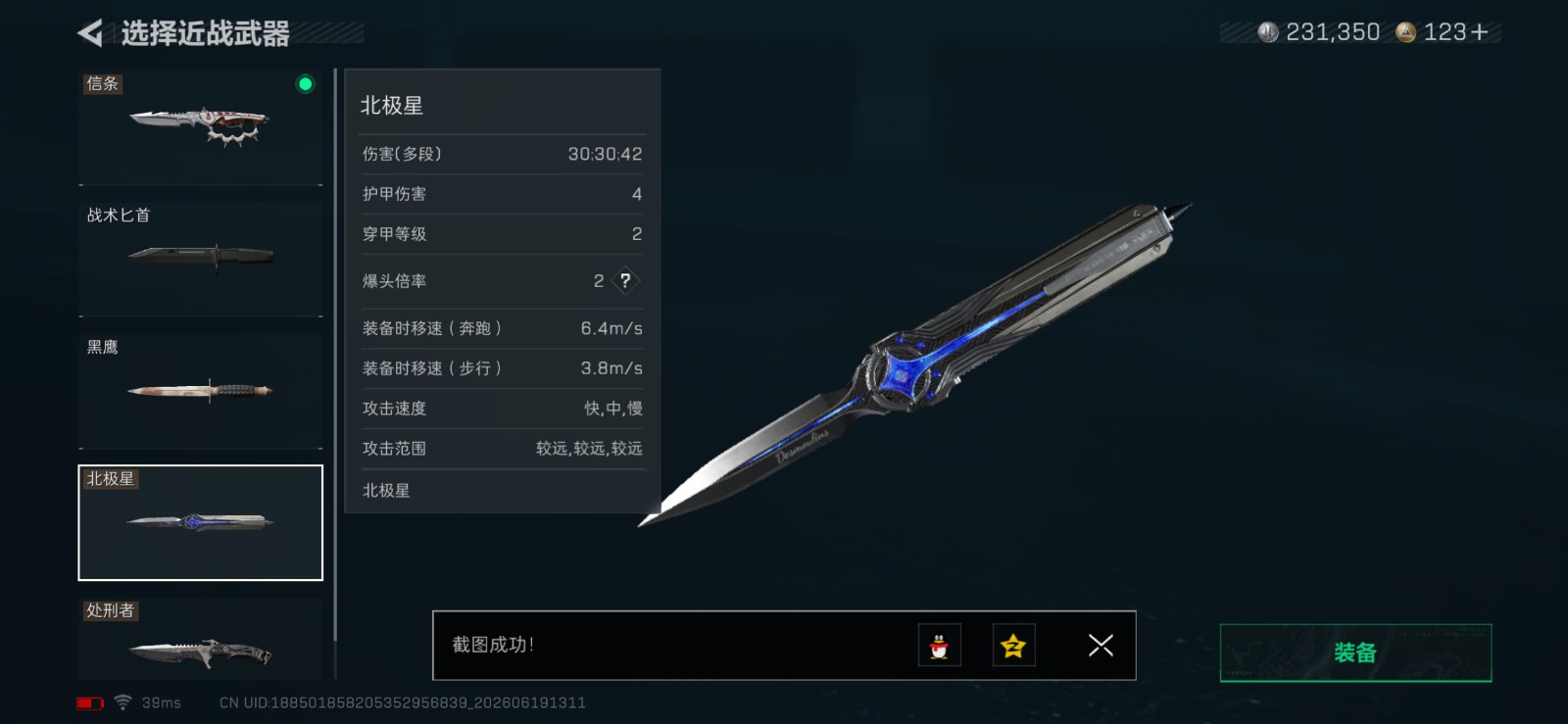Click the 伤害(多段) stat row

point(502,154)
